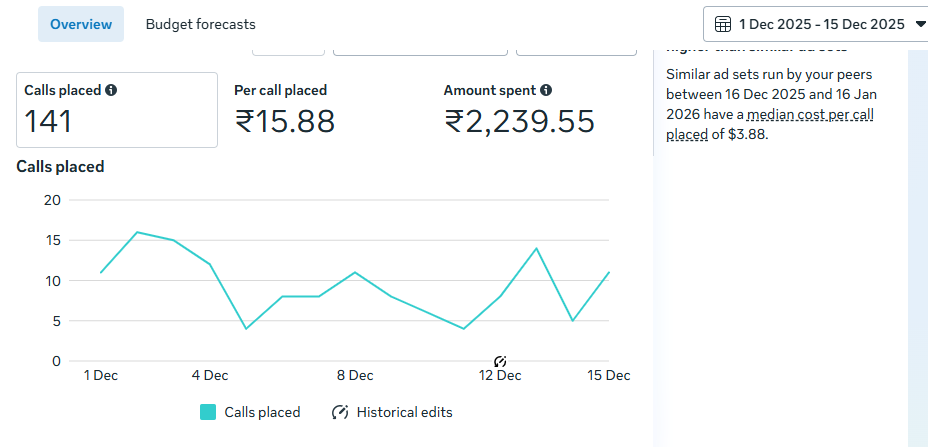Open the Budget forecasts tab

[x=200, y=24]
